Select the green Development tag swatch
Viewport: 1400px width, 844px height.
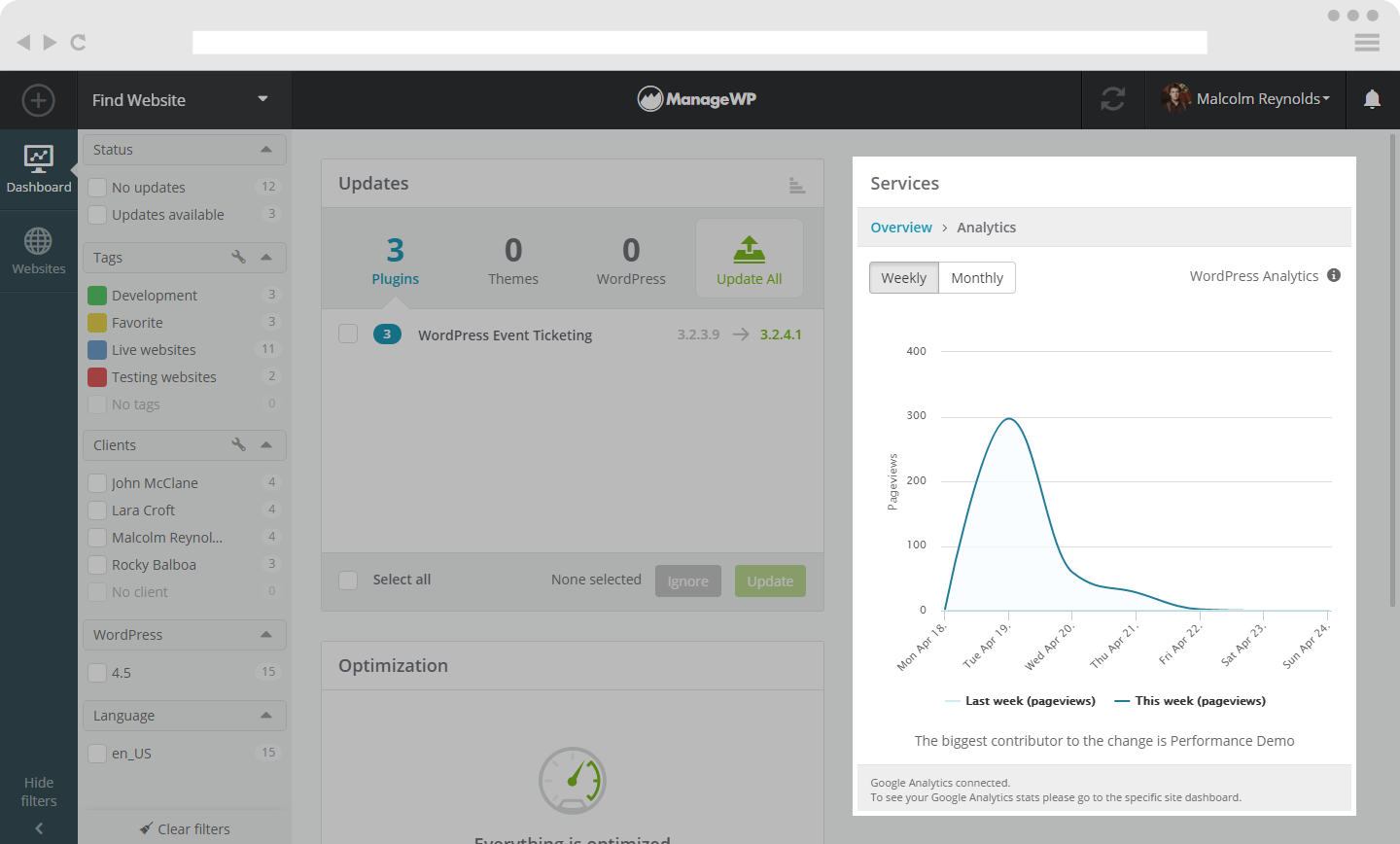click(x=97, y=295)
